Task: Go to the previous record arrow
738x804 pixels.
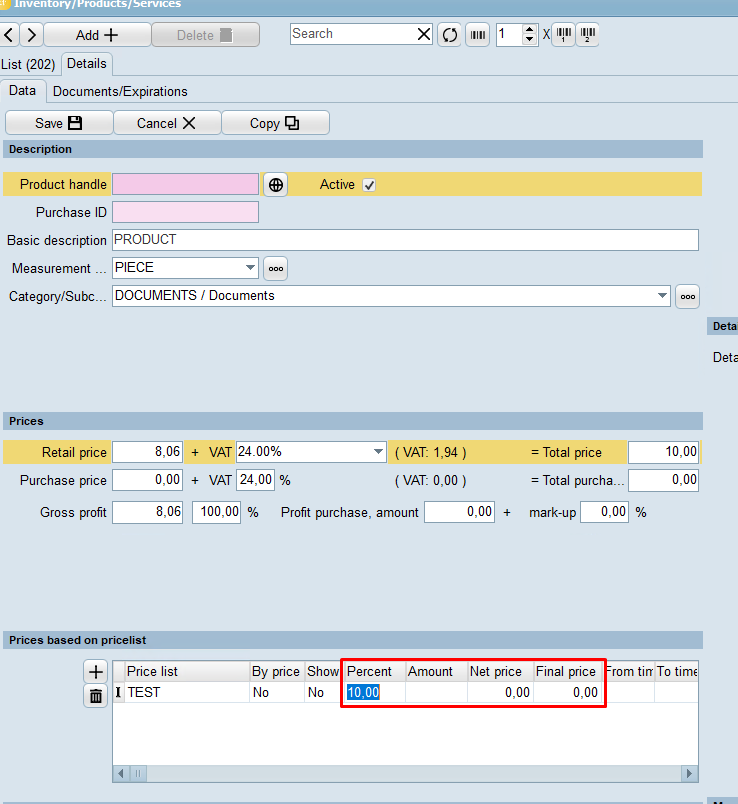Action: (10, 35)
